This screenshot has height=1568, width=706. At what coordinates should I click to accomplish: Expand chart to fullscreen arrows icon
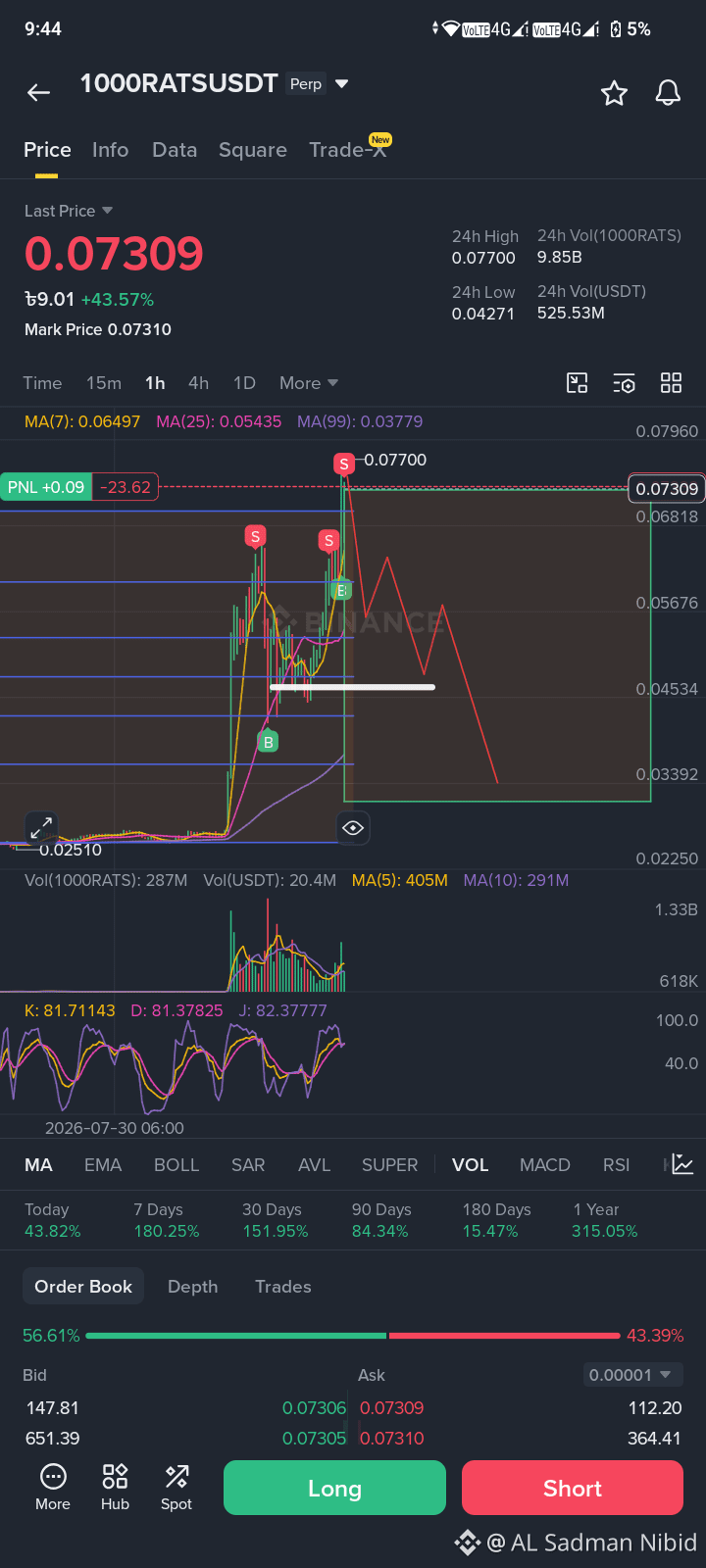41,828
